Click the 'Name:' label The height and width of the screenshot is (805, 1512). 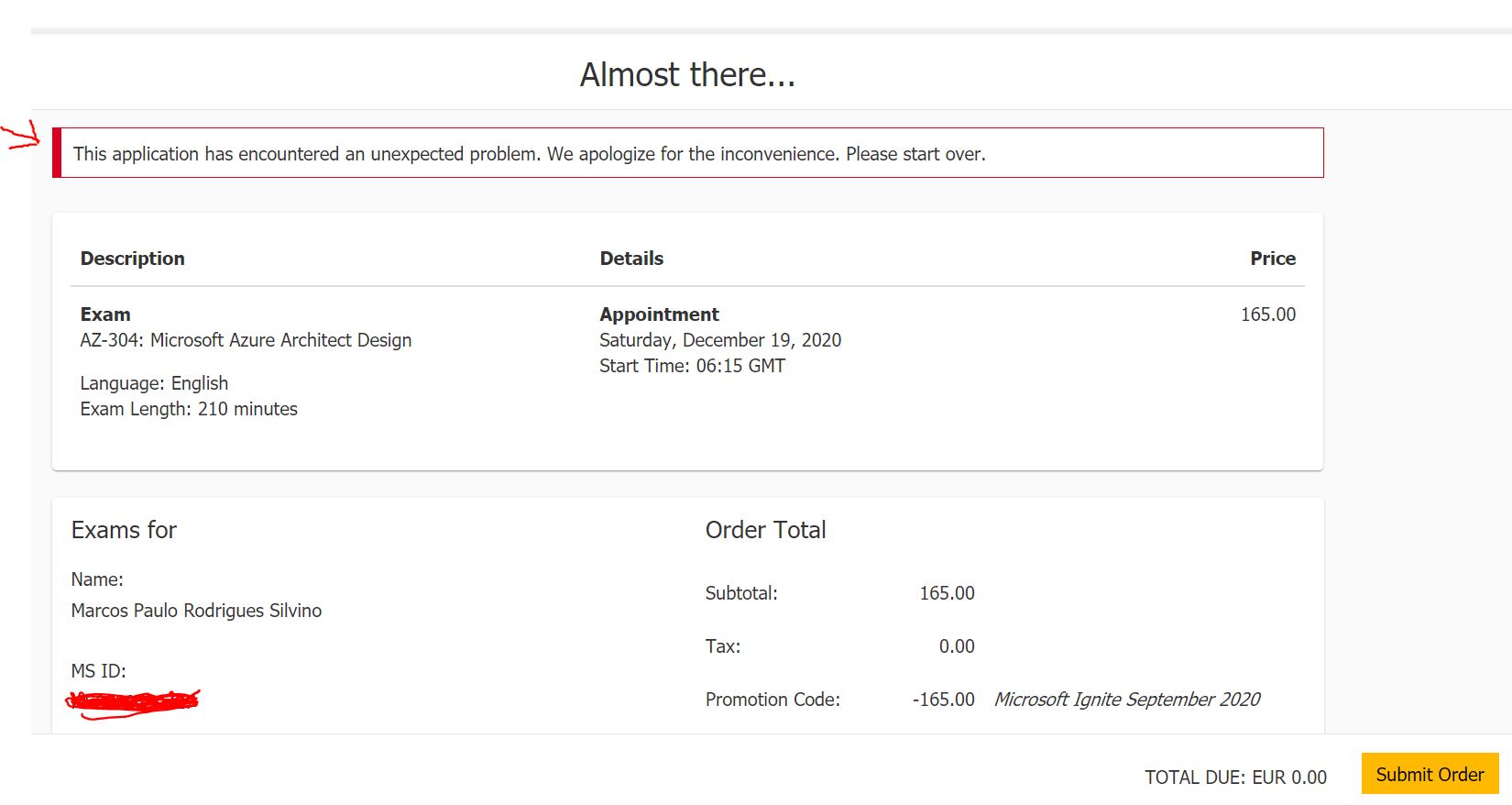point(97,579)
